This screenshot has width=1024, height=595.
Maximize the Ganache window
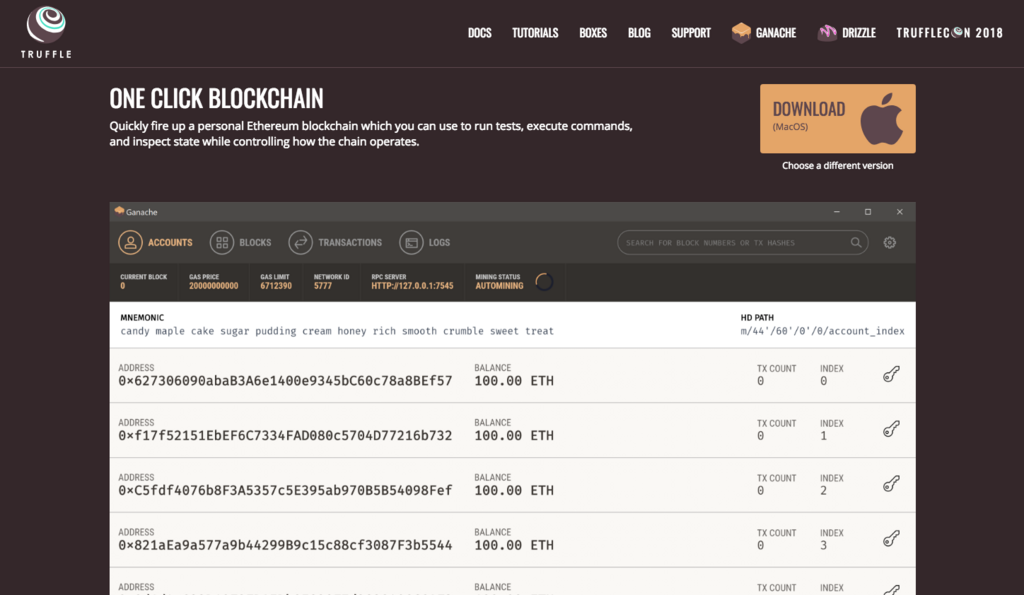point(868,212)
